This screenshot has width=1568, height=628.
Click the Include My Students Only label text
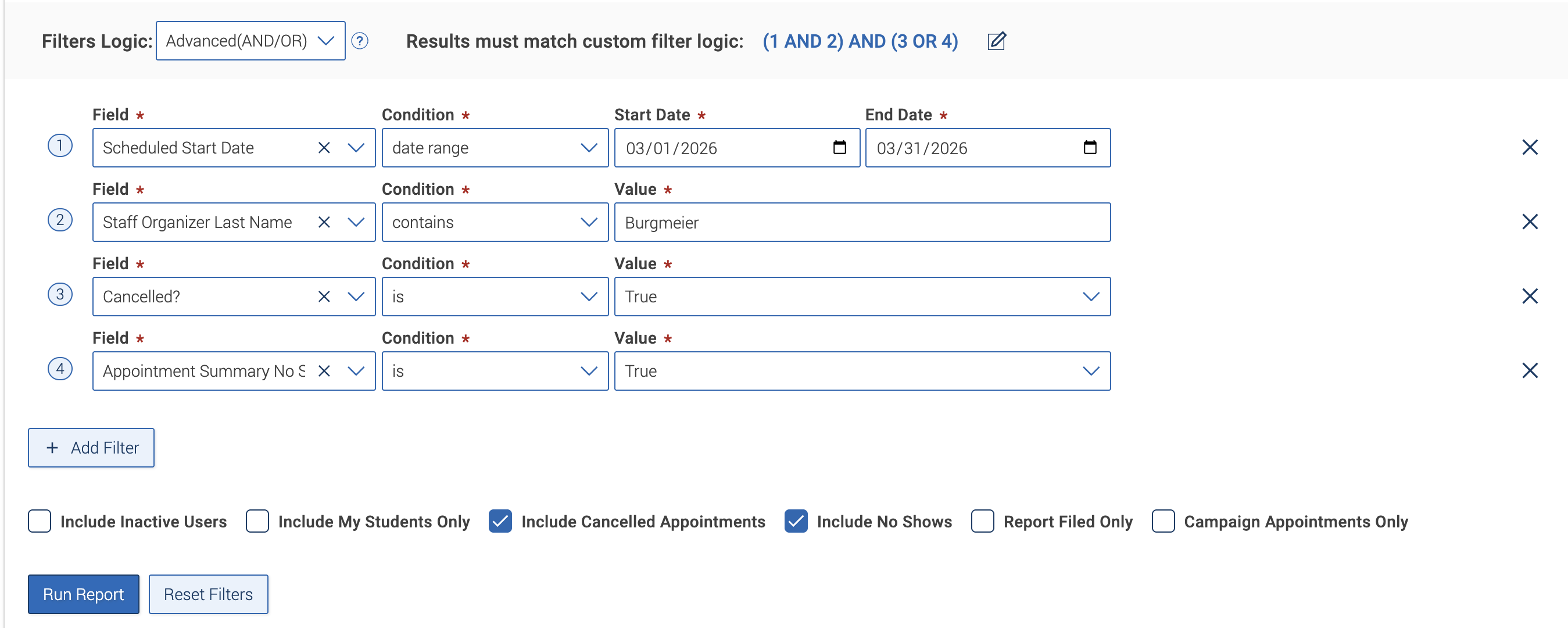coord(374,522)
